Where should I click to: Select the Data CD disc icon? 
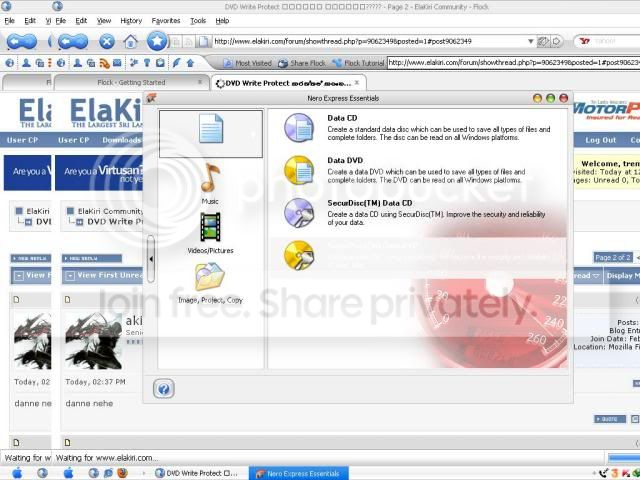pyautogui.click(x=299, y=128)
